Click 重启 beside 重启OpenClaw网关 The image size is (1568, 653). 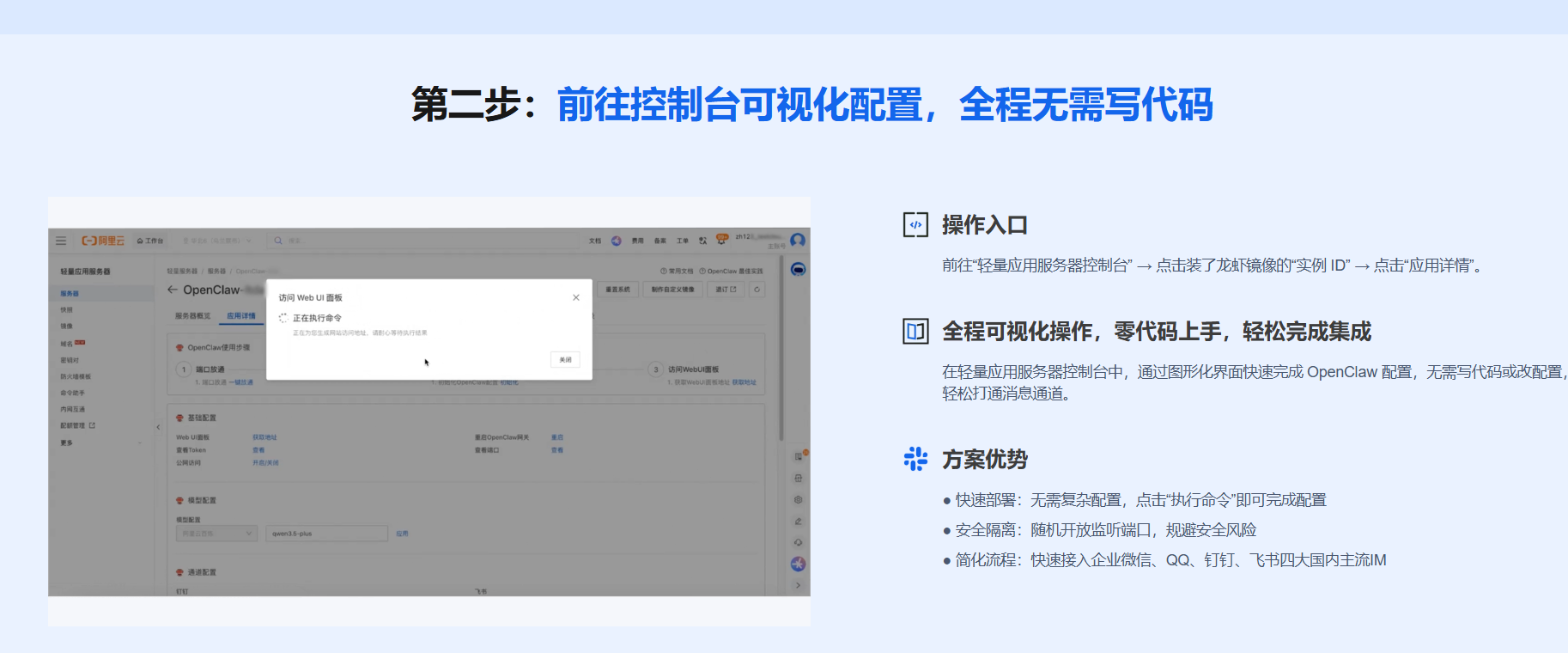coord(557,437)
